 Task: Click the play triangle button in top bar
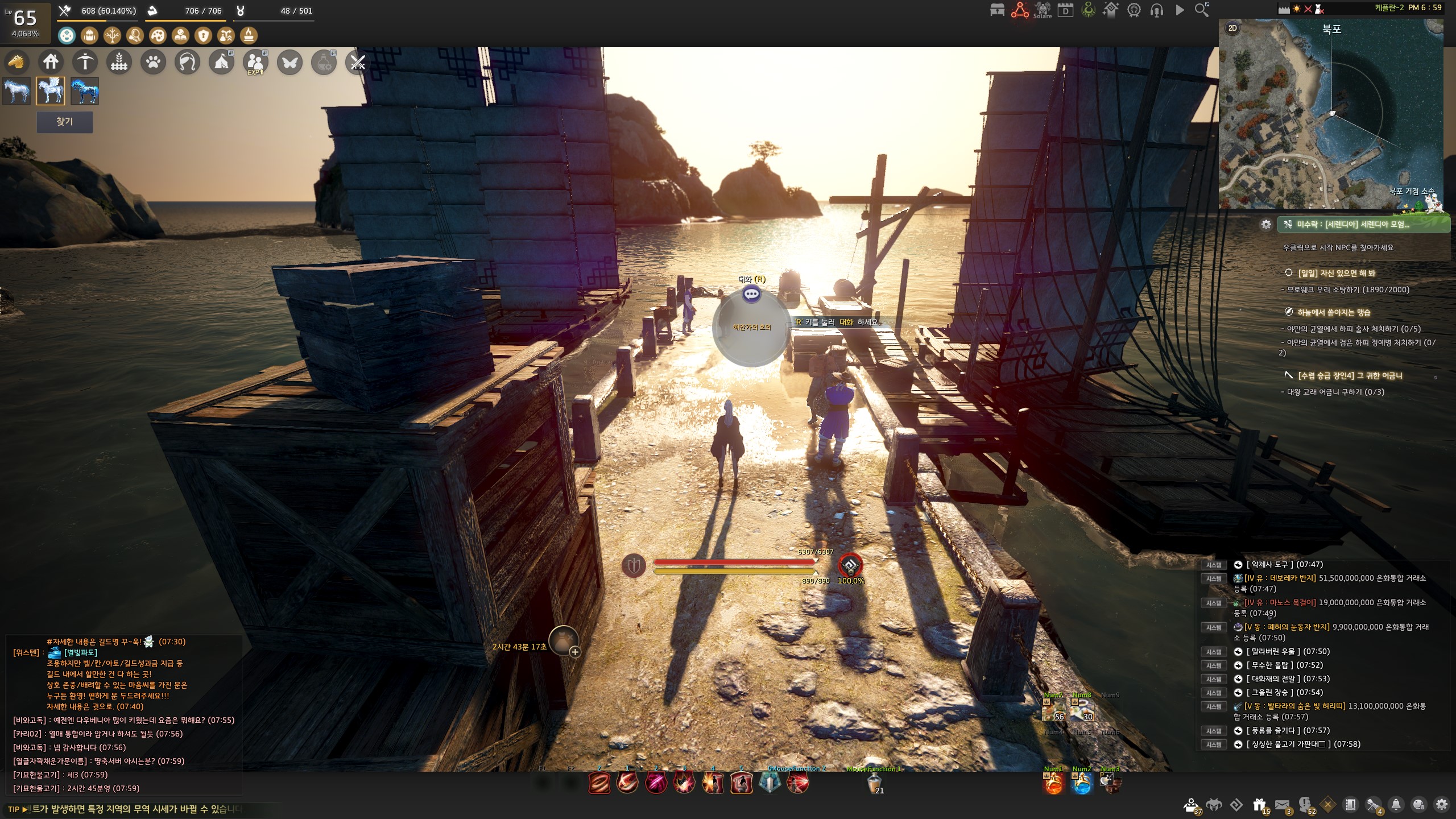pyautogui.click(x=1180, y=10)
